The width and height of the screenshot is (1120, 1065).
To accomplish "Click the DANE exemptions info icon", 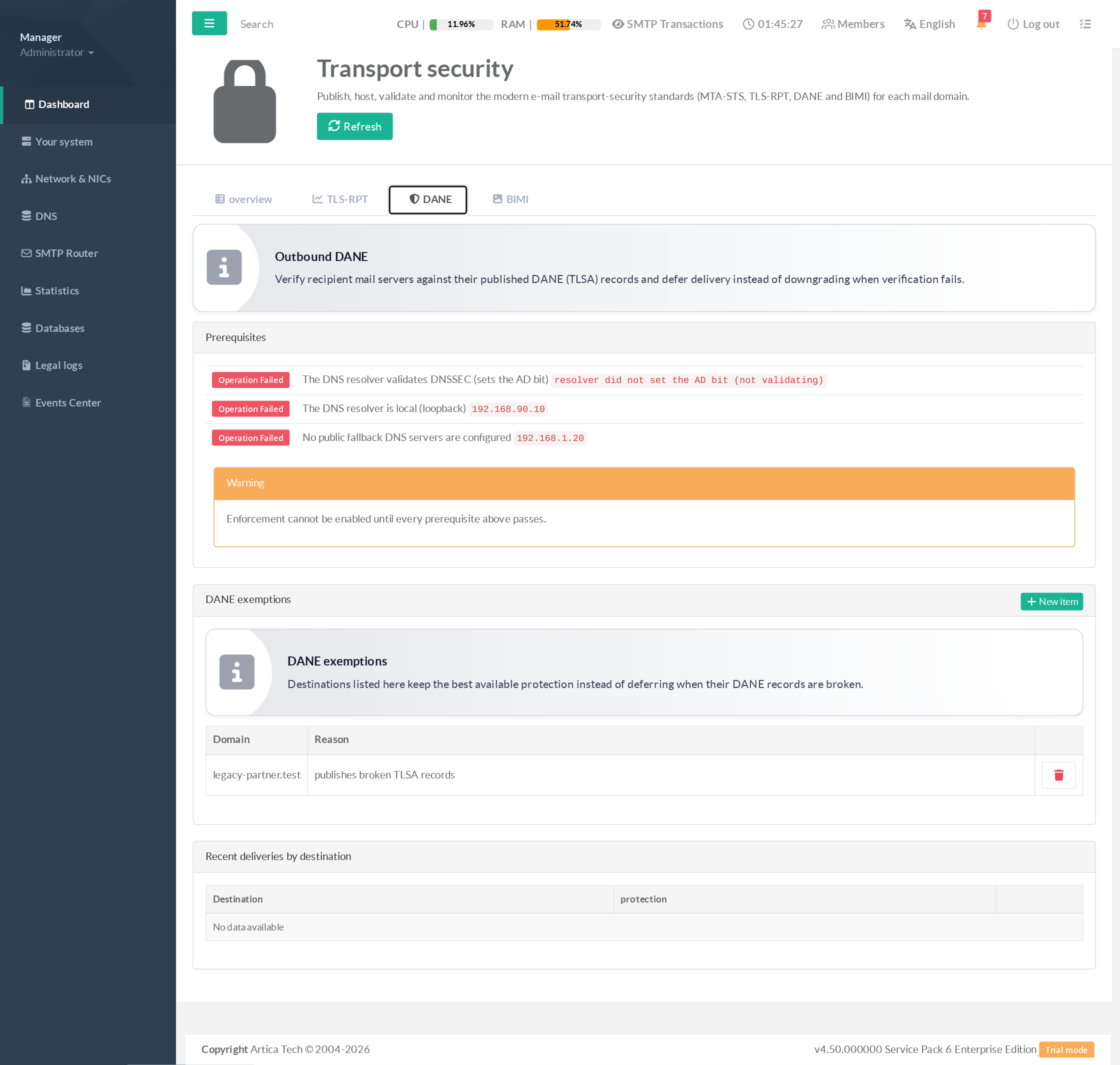I will pos(236,672).
